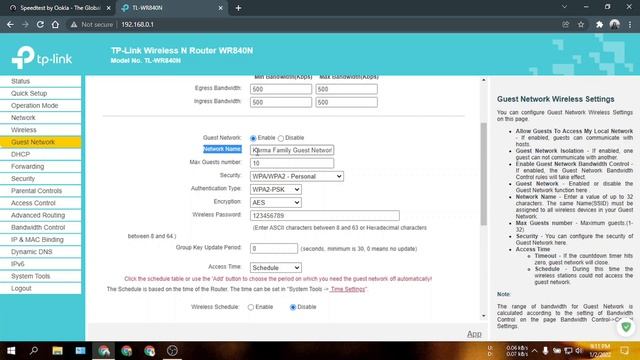640x360 pixels.
Task: Open the Quick Setup menu item
Action: point(40,93)
